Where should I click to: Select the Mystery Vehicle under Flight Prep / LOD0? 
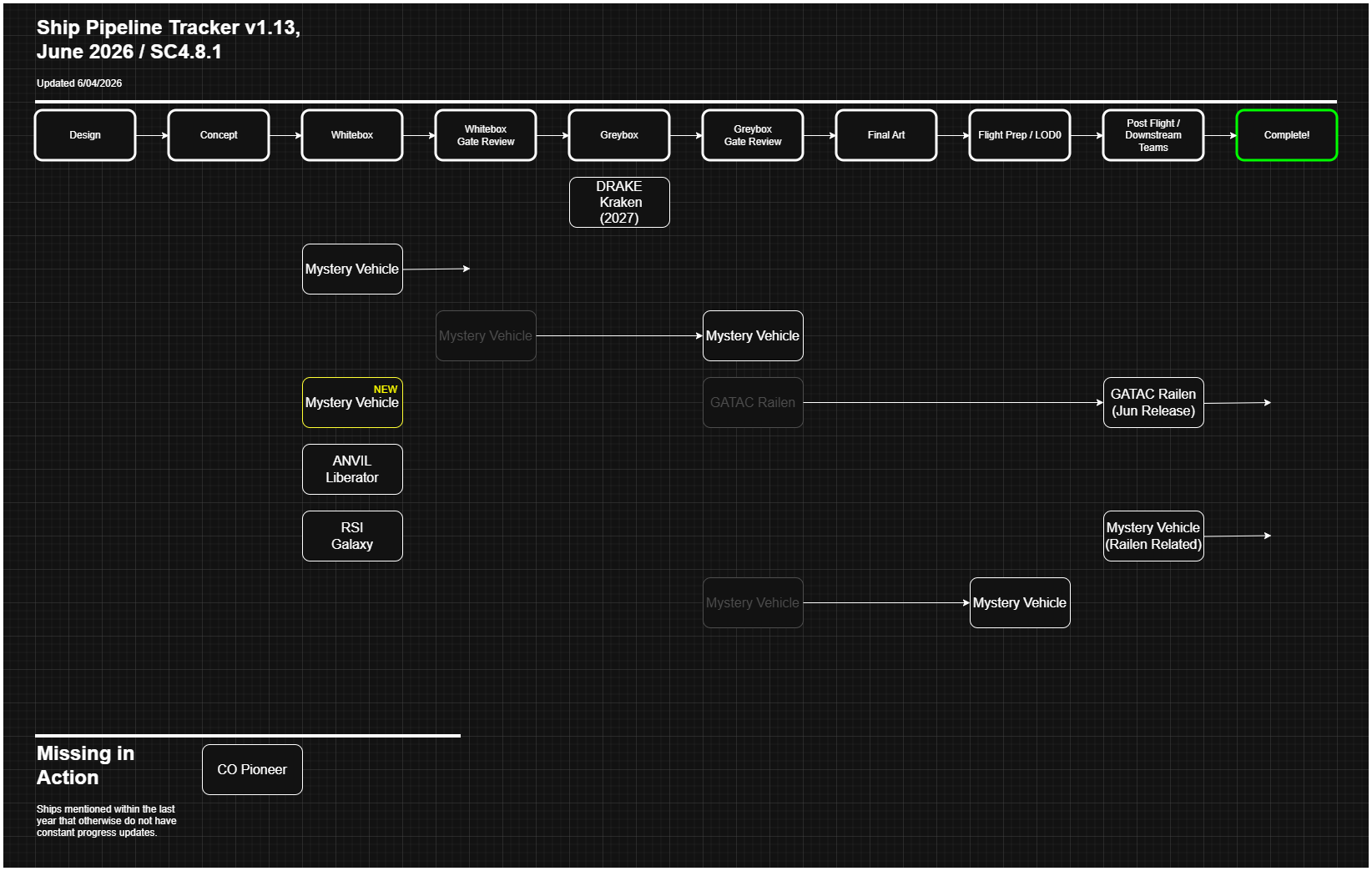[1020, 602]
